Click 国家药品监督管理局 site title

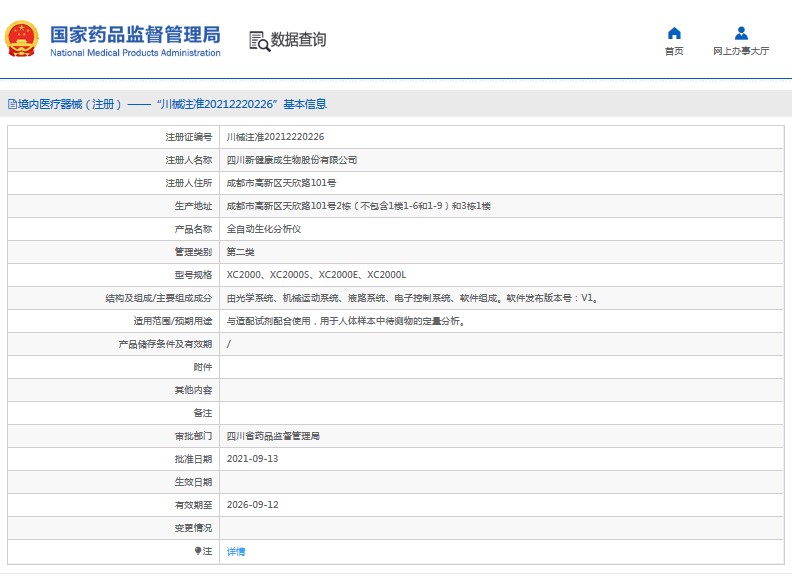point(134,34)
